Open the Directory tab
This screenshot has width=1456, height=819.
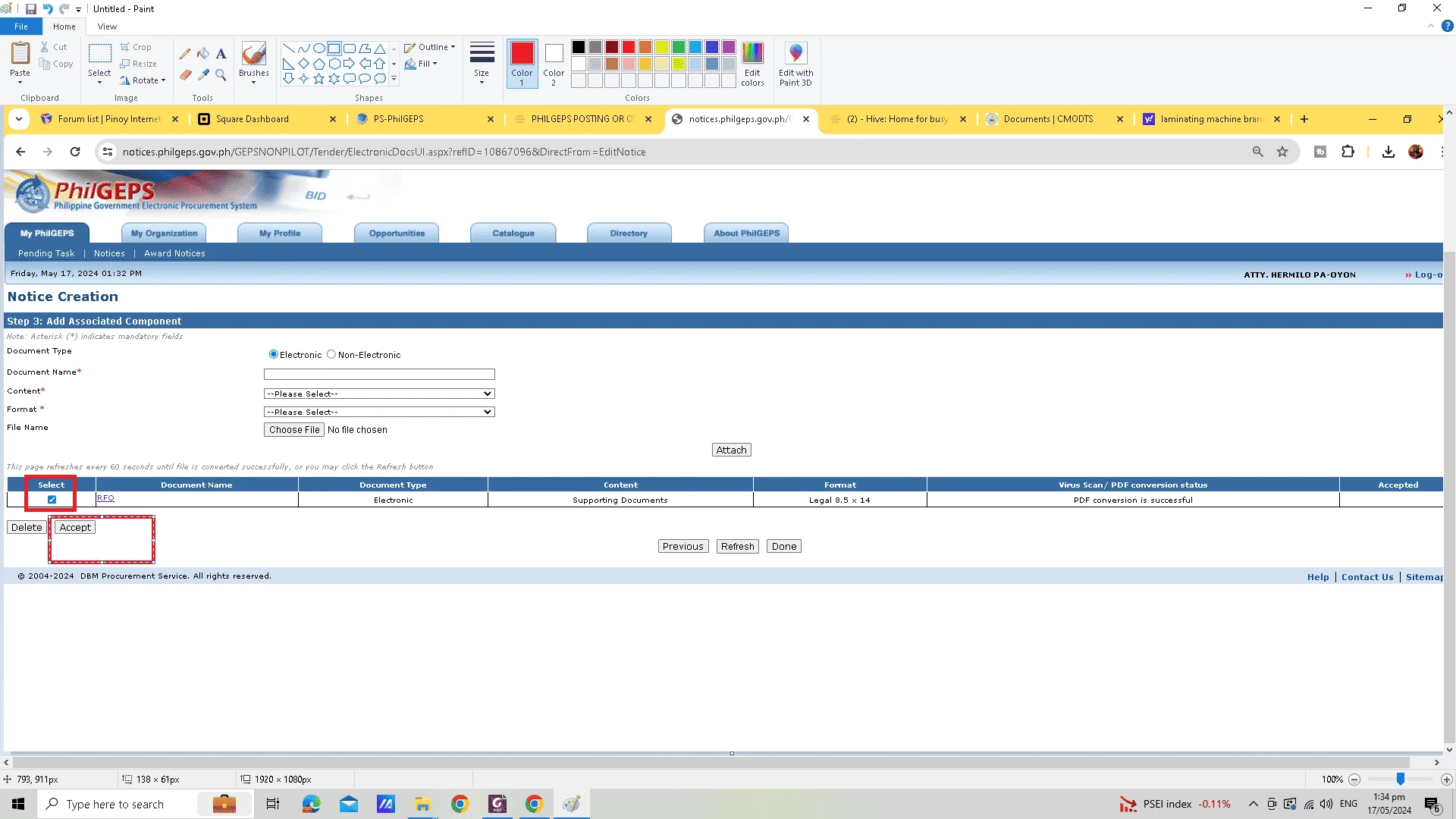coord(629,233)
